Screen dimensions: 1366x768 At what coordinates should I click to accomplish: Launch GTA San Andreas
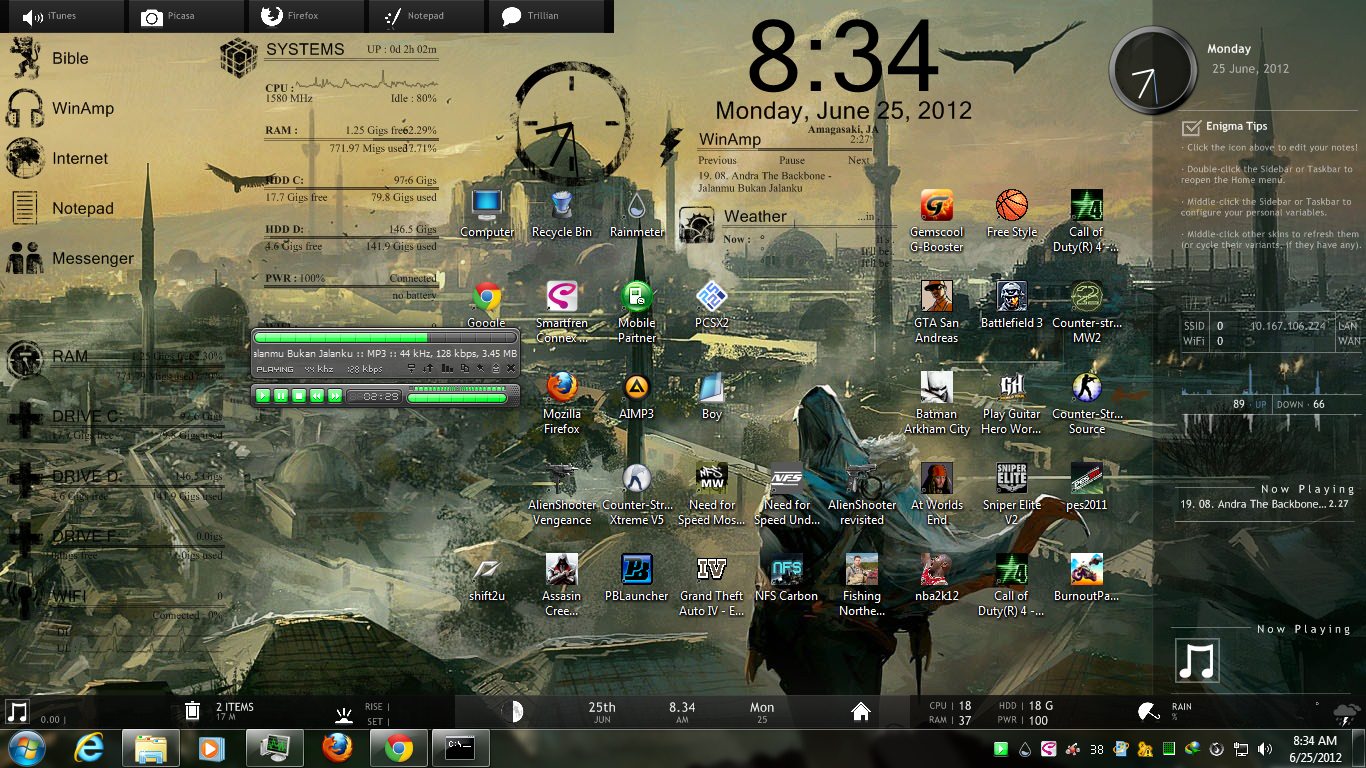pos(937,311)
